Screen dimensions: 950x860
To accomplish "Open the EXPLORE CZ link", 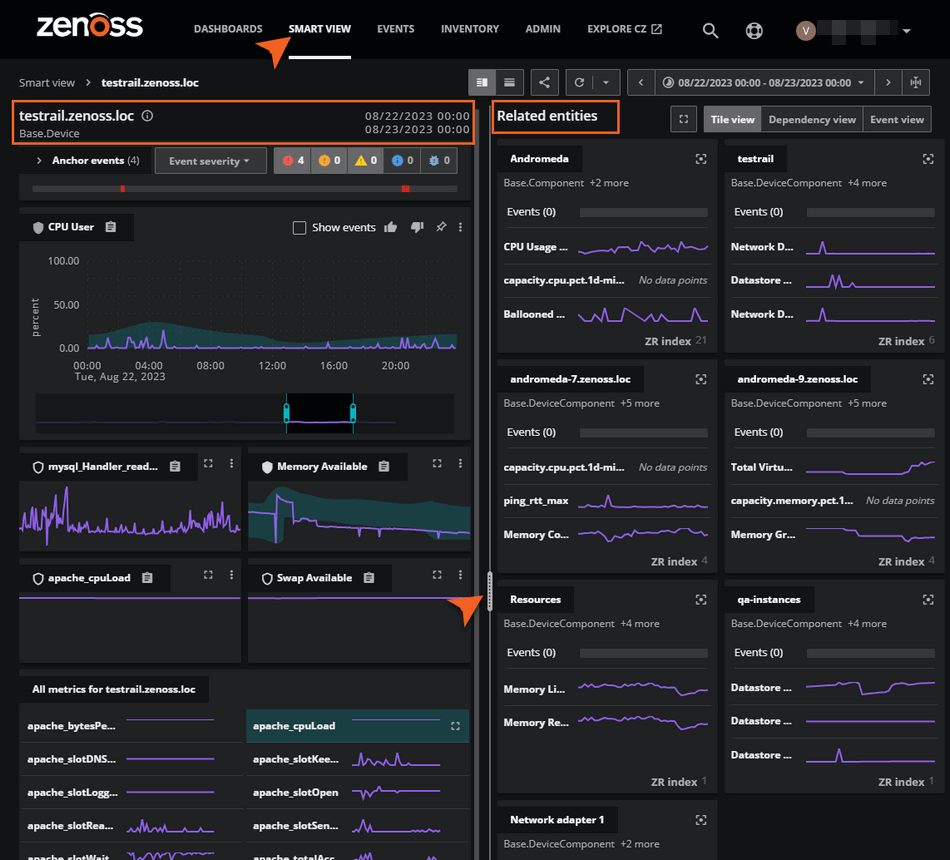I will tap(624, 29).
